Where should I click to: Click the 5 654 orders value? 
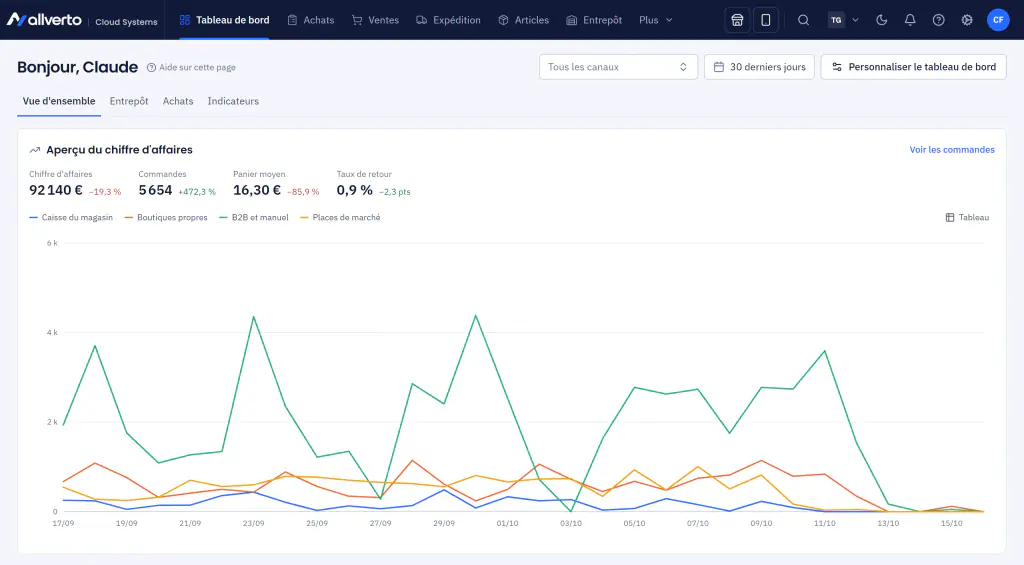[155, 190]
